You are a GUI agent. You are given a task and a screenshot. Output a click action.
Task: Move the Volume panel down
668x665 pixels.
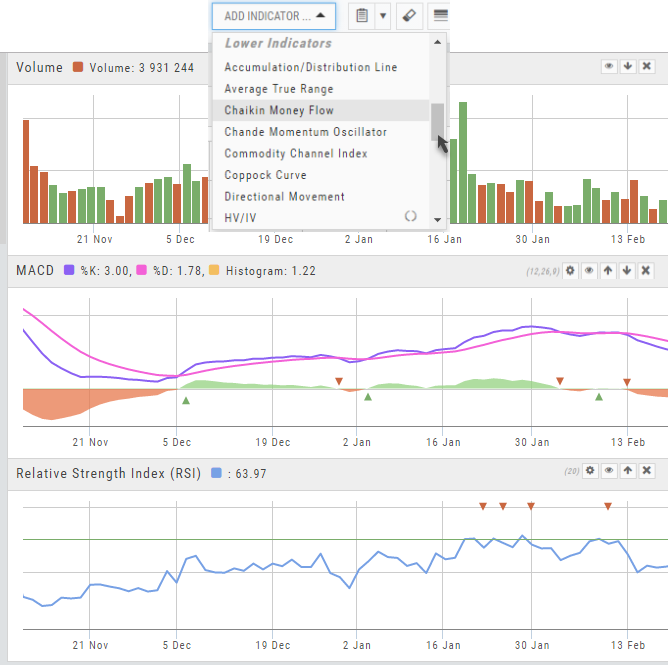point(627,67)
